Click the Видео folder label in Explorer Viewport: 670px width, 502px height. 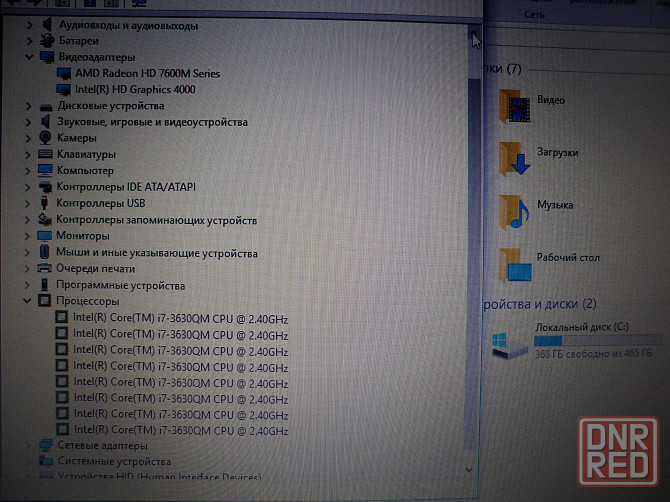[551, 100]
